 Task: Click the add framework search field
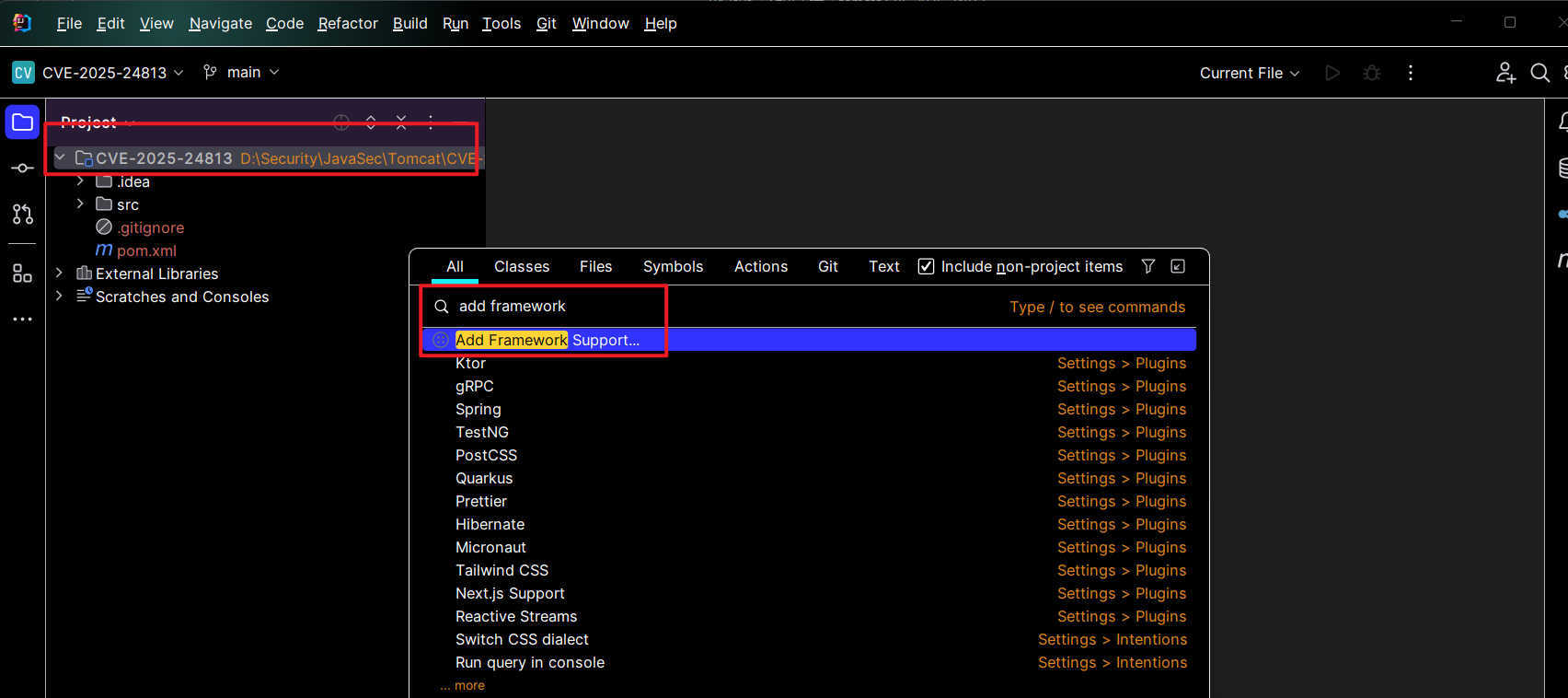tap(718, 306)
